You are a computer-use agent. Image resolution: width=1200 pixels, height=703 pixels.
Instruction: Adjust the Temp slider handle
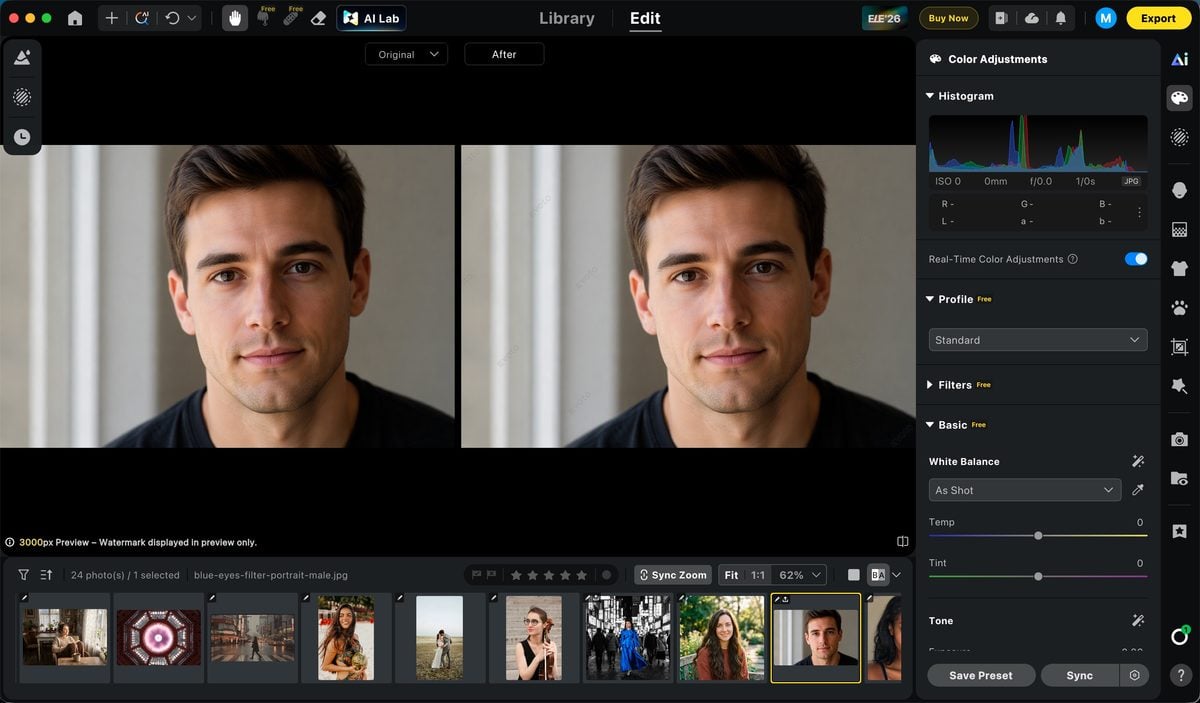pos(1038,536)
